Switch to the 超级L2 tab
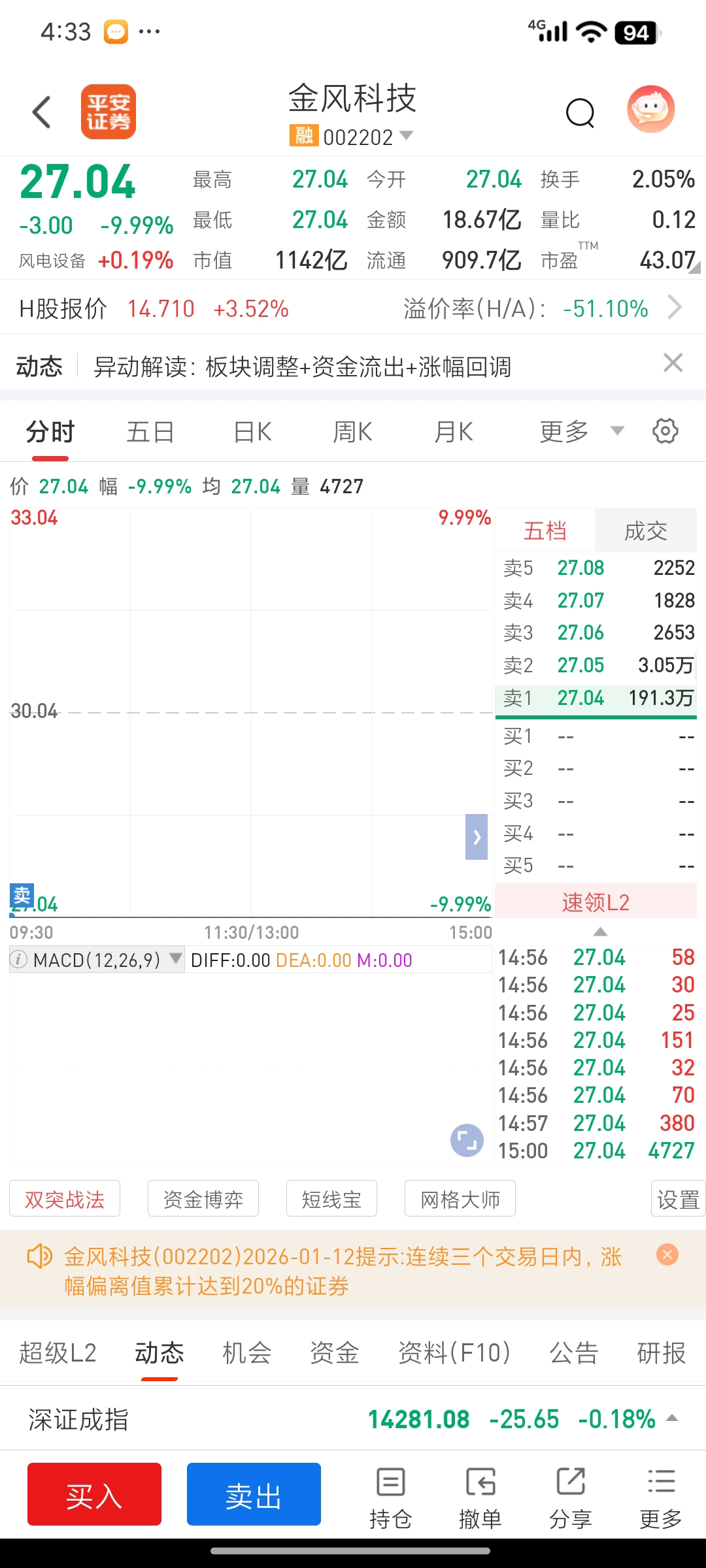 click(x=58, y=1352)
